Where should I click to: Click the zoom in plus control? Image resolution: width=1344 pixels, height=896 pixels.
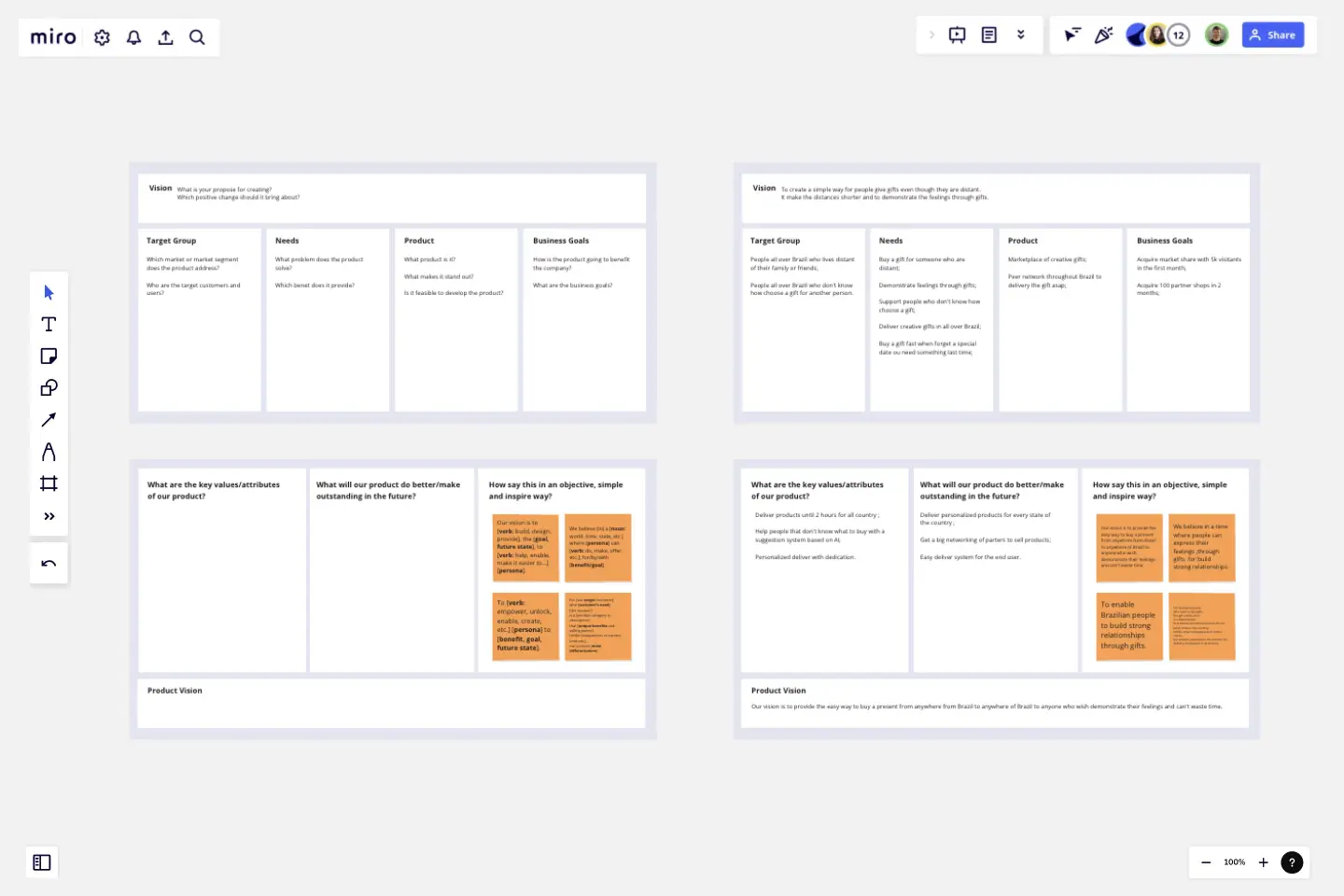(1264, 862)
